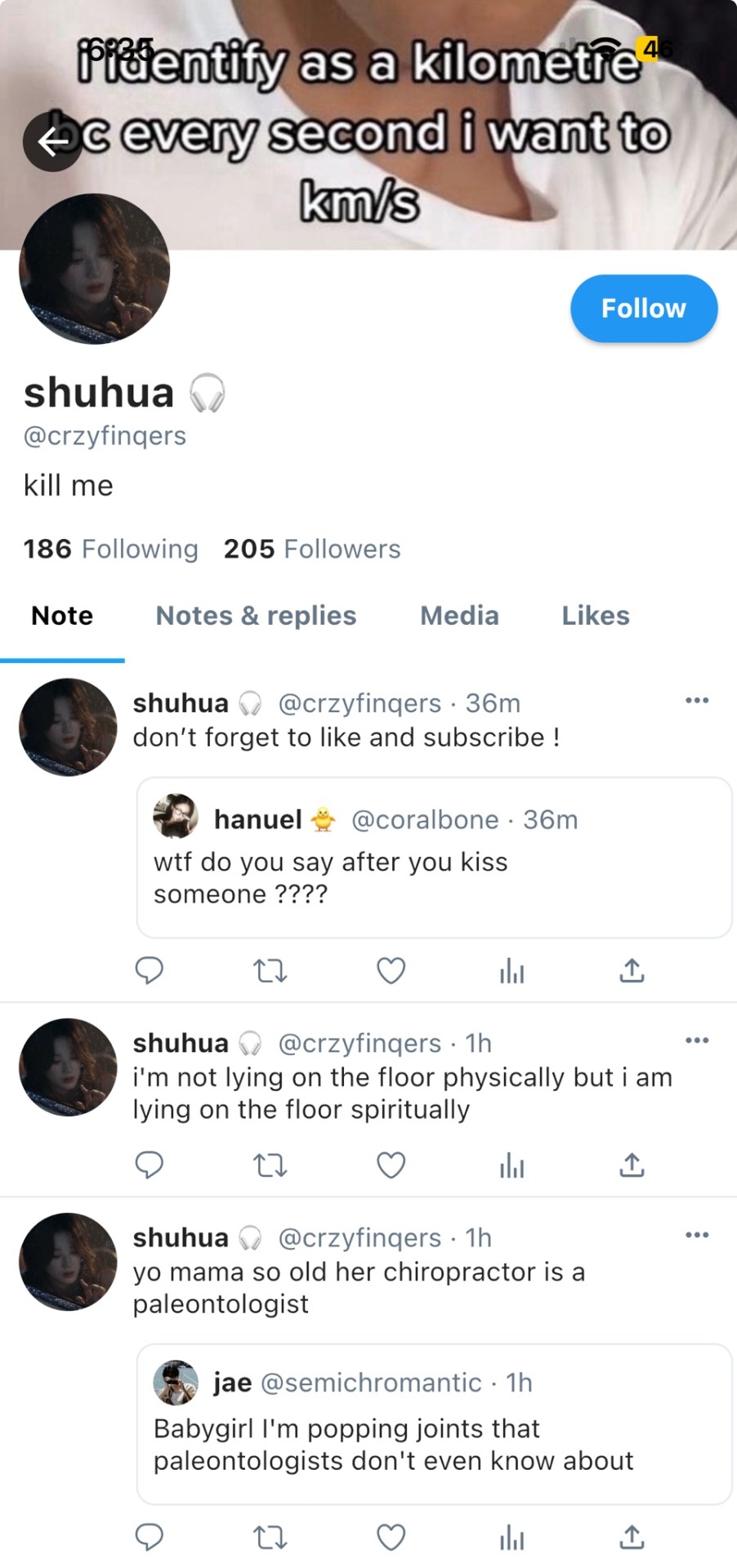737x1568 pixels.
Task: Open three-dot menu on chiropractor post
Action: 696,1235
